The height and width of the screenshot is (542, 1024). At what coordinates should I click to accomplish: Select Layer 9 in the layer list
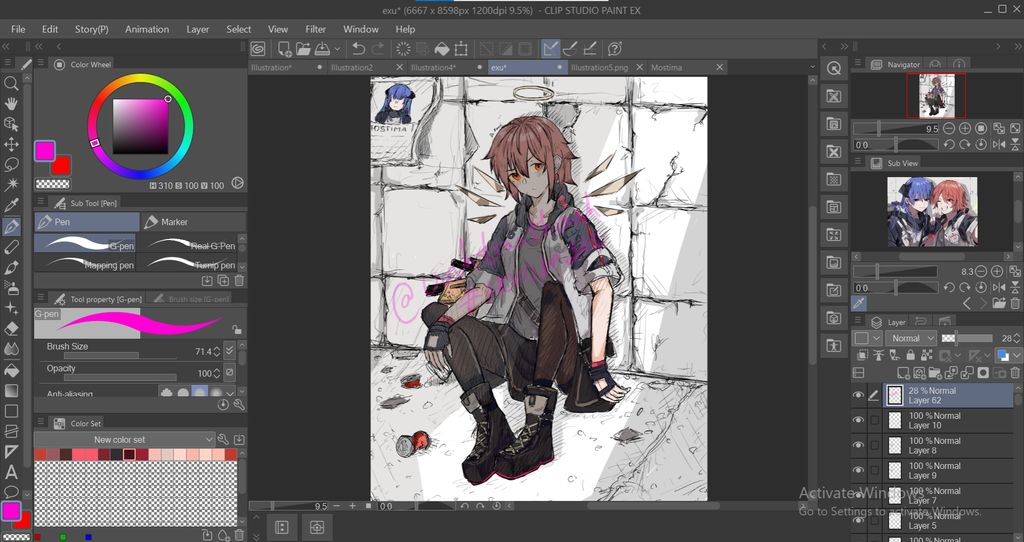point(949,470)
